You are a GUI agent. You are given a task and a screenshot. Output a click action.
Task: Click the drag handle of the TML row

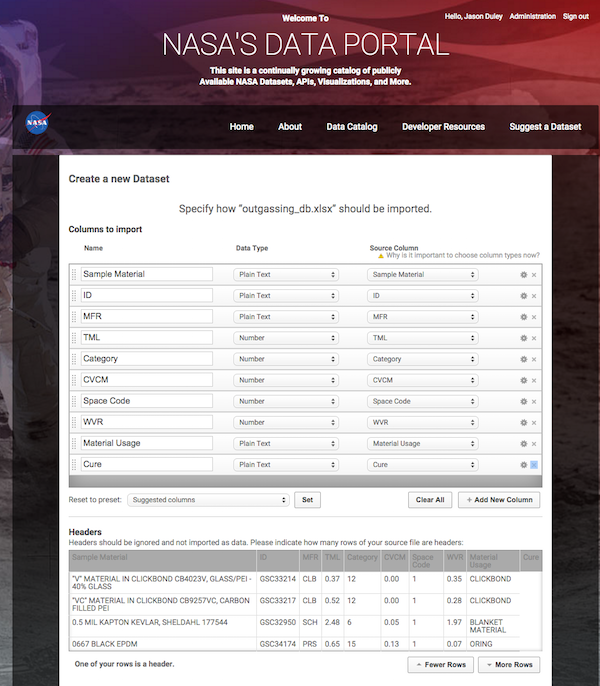click(x=74, y=338)
